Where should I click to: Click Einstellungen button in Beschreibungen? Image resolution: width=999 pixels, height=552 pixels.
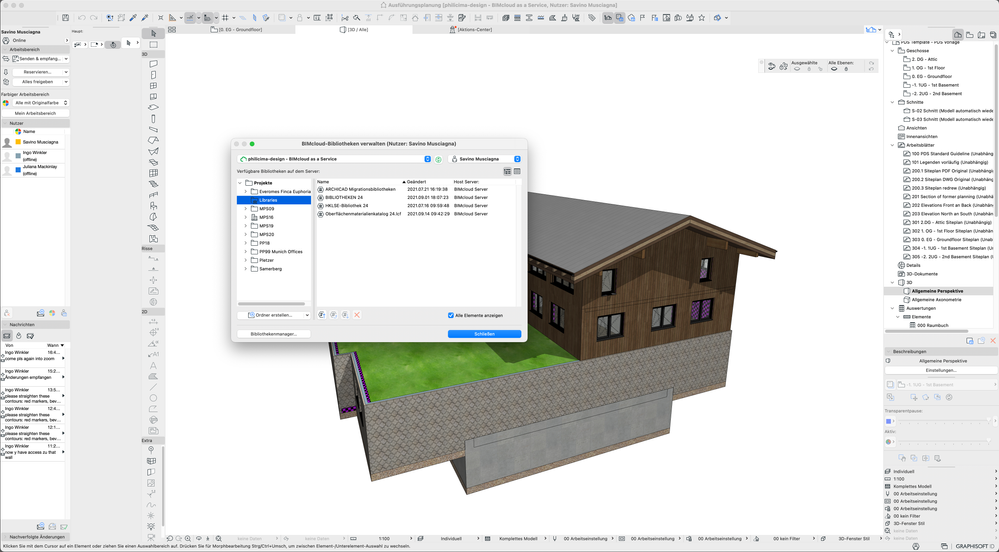941,370
